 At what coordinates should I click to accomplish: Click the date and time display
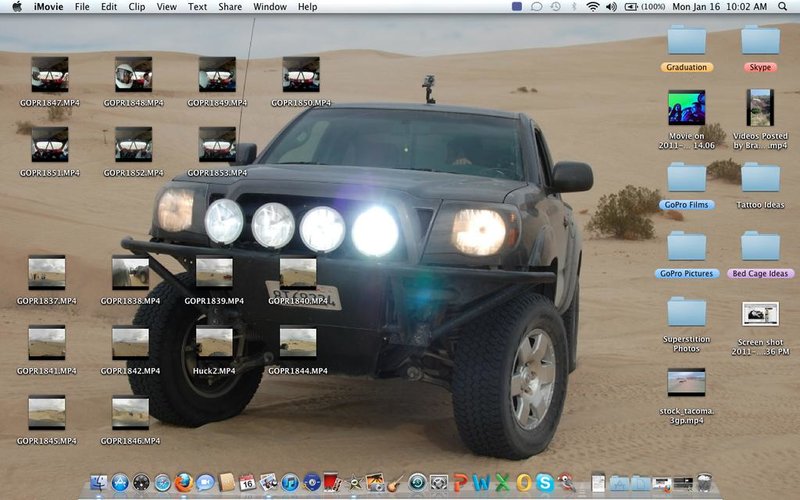point(719,7)
